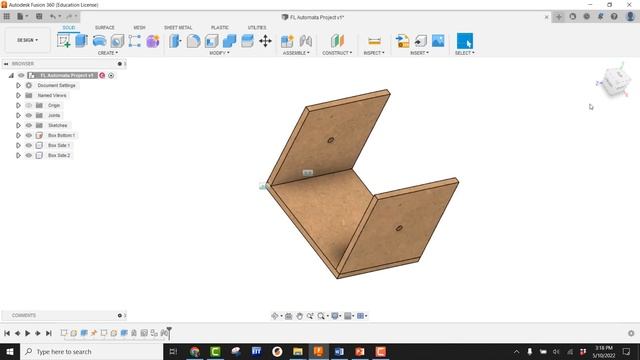Jump to the timeline end
The height and width of the screenshot is (360, 640).
click(49, 333)
